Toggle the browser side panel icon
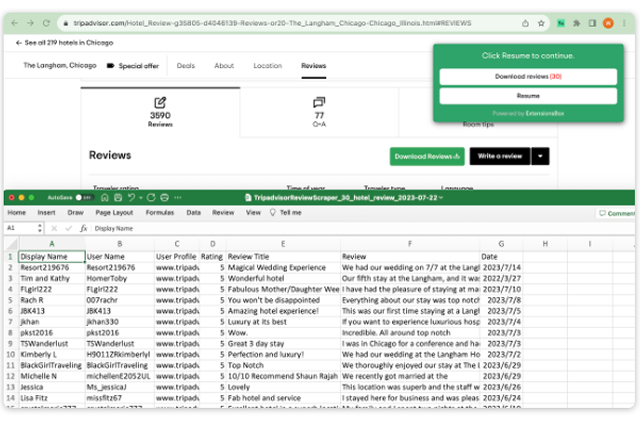This screenshot has height=427, width=640. (592, 23)
